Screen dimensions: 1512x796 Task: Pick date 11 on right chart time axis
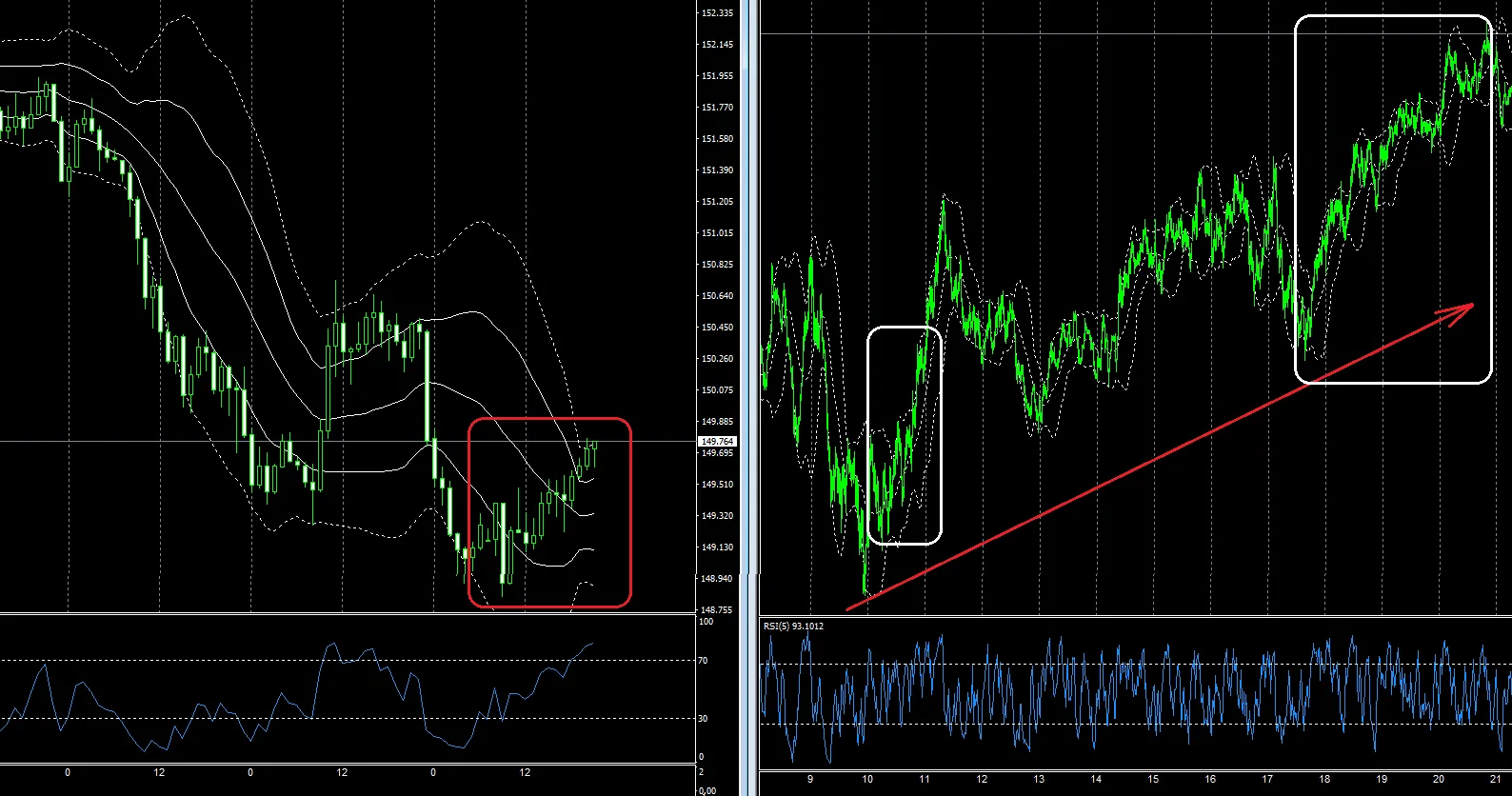(x=925, y=779)
